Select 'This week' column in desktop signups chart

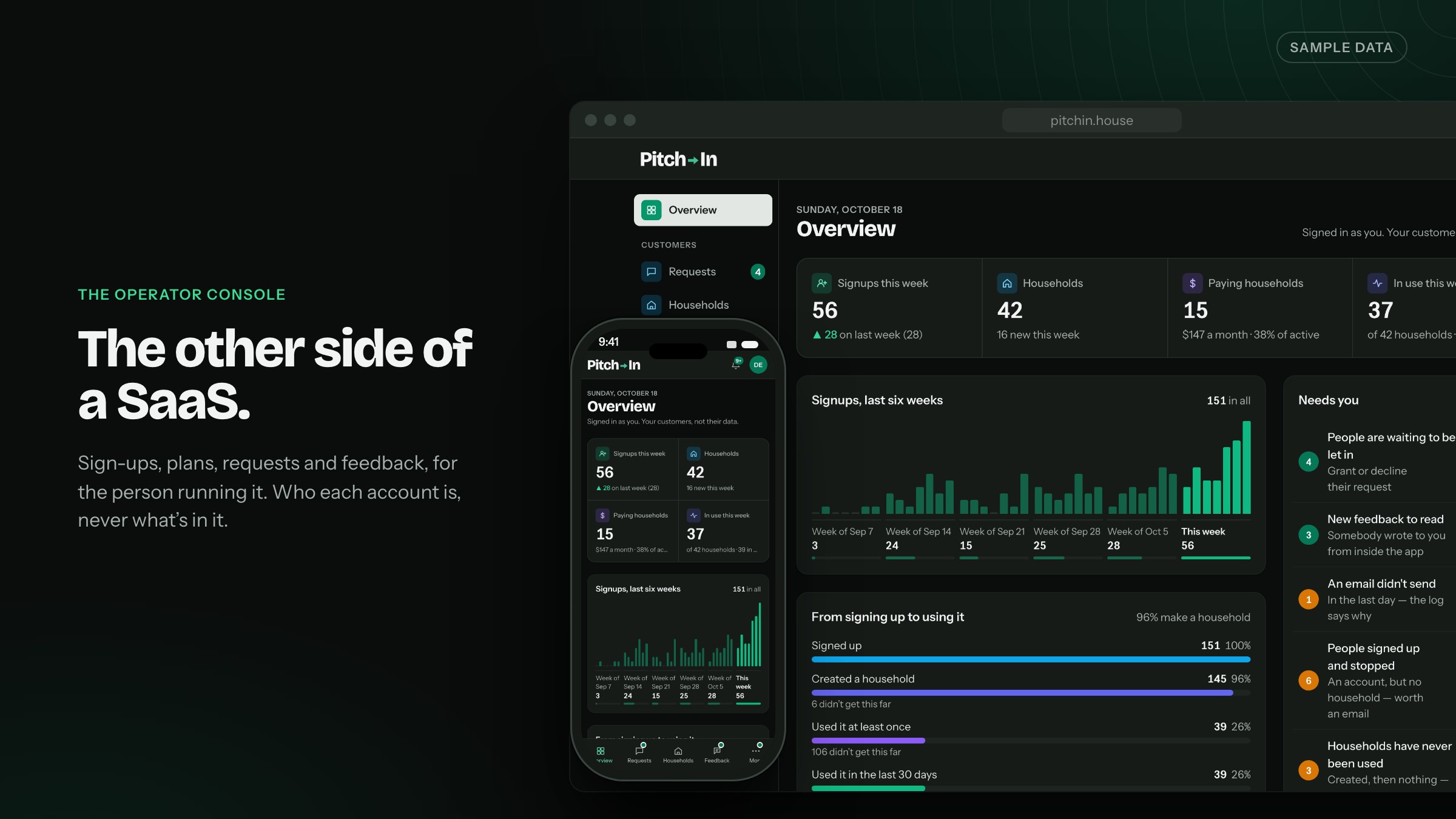1216,489
